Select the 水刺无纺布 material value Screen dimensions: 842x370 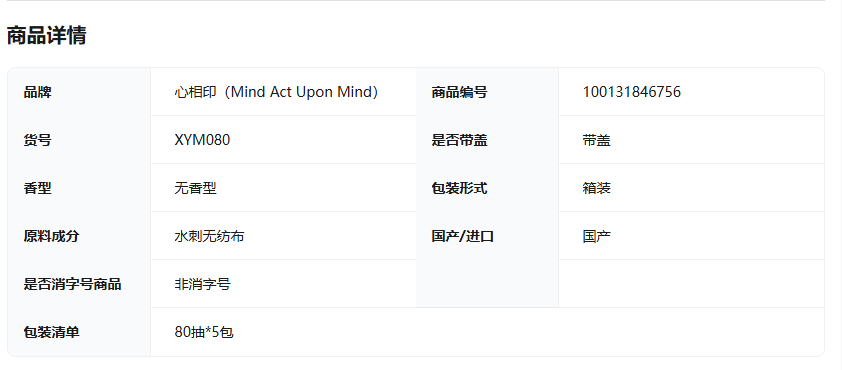click(209, 236)
